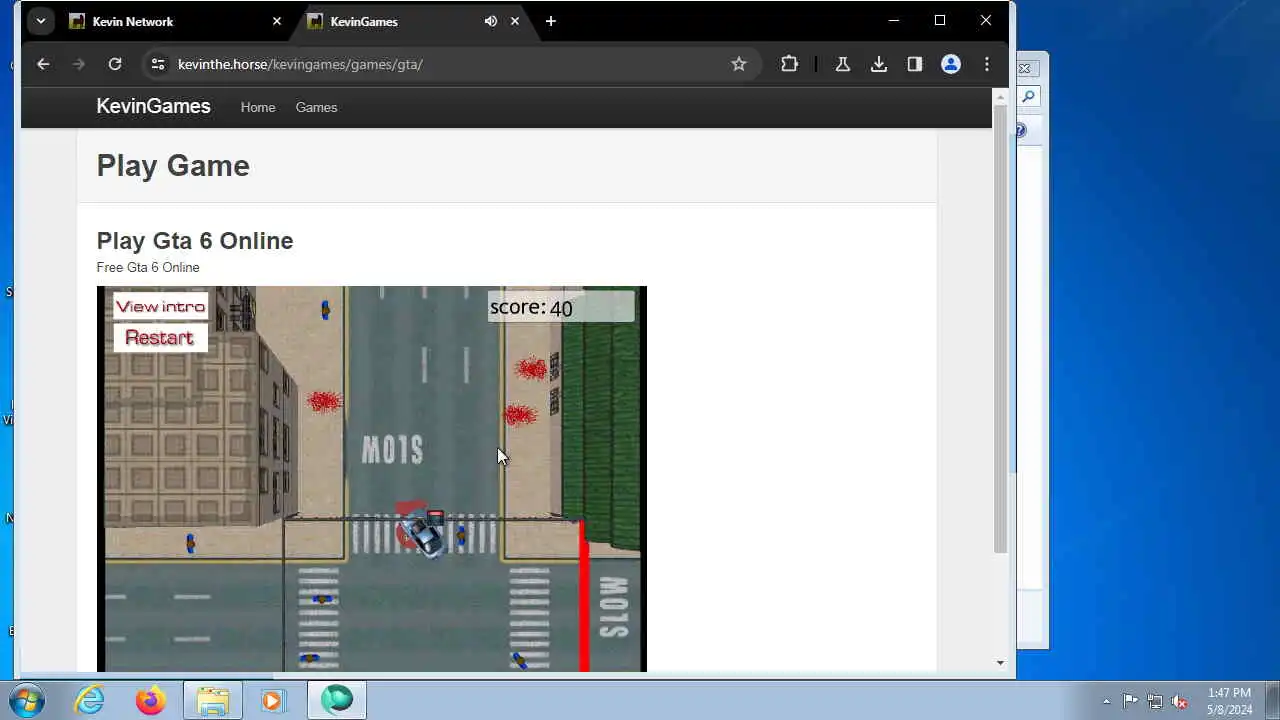This screenshot has height=720, width=1280.
Task: Click the vertical page scrollbar thumb
Action: point(999,328)
